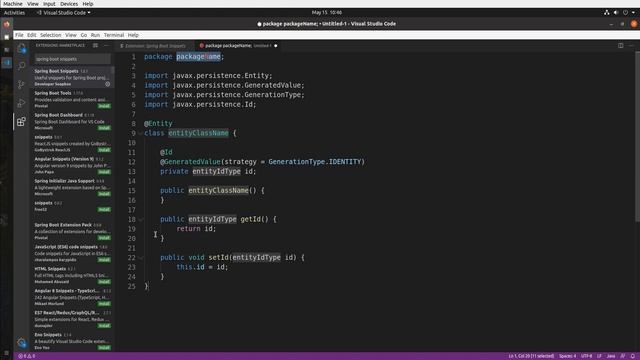Open the editor more actions ellipsis
Image resolution: width=640 pixels, height=360 pixels.
(631, 46)
